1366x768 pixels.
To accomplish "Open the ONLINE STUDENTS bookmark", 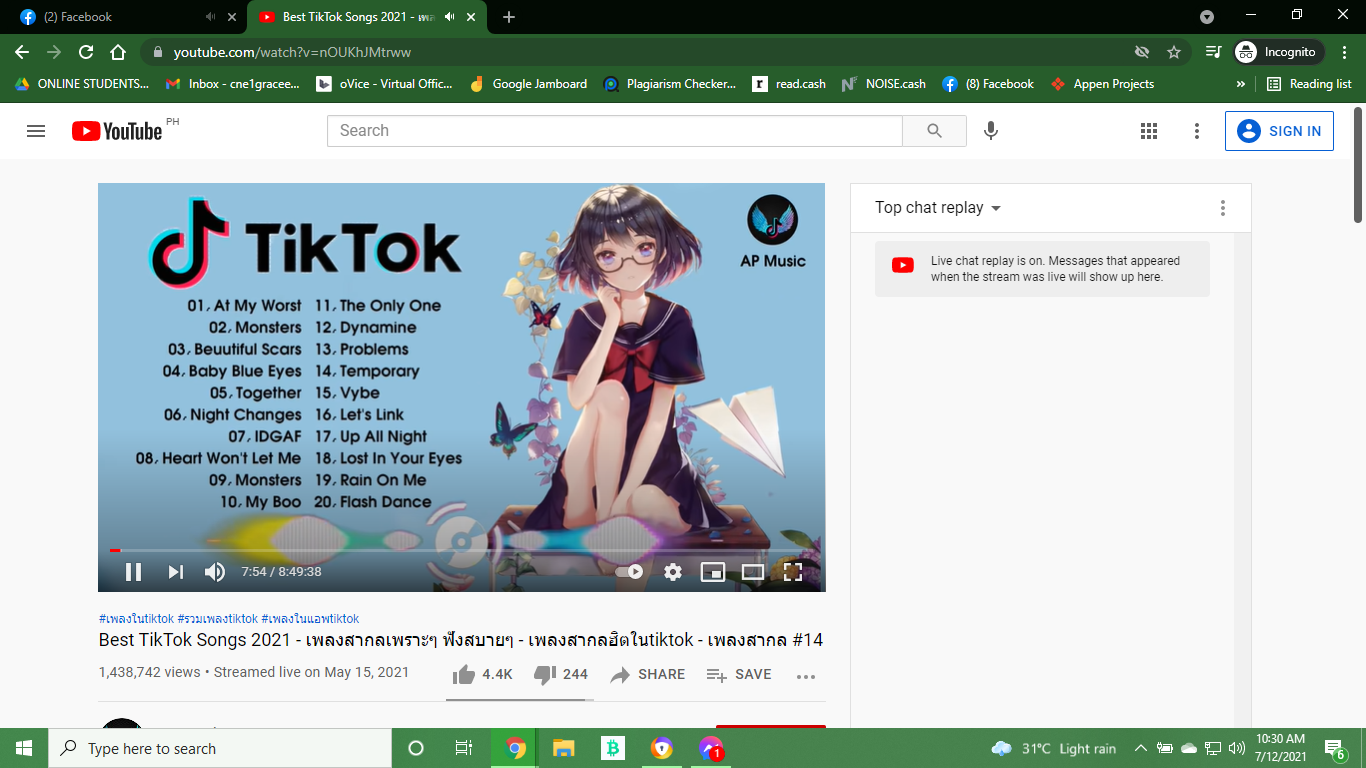I will coord(82,84).
